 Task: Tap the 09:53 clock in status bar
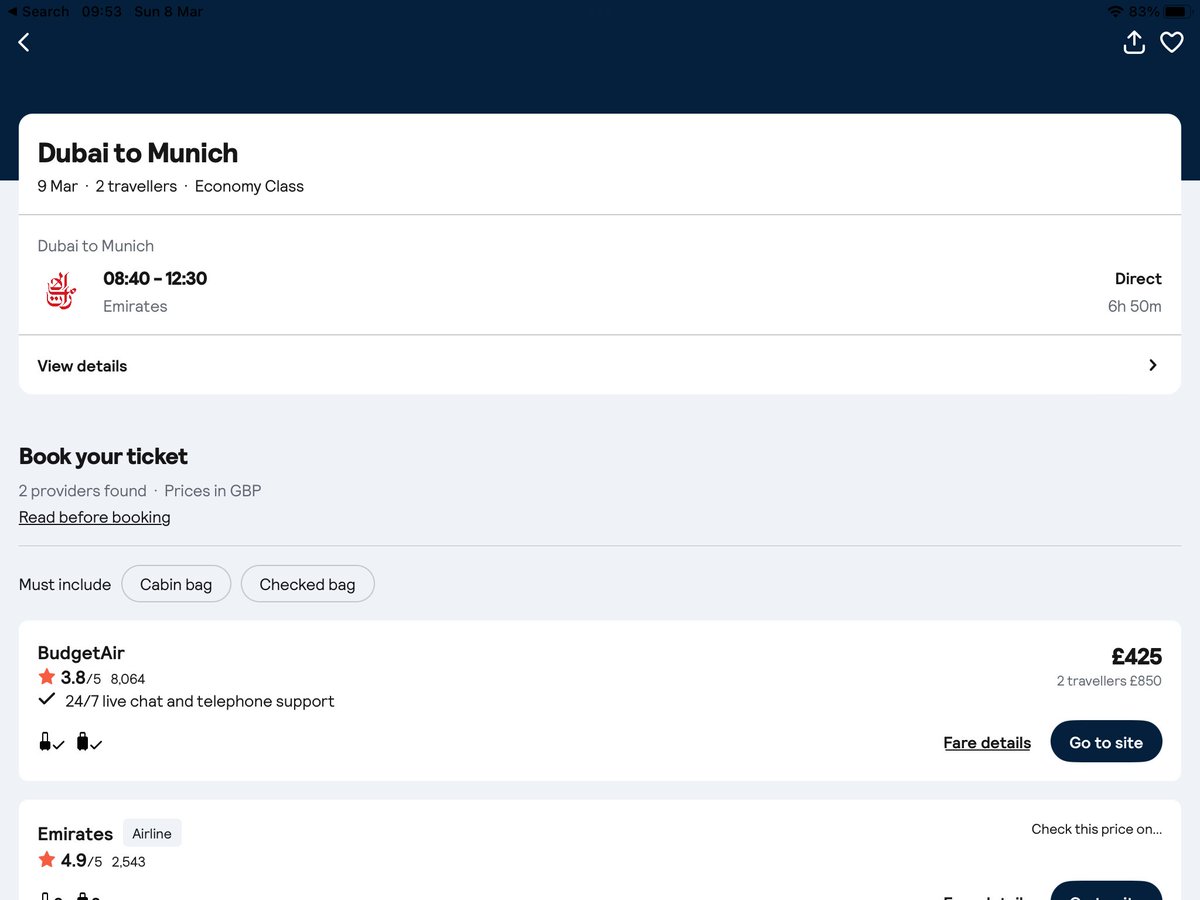(101, 11)
